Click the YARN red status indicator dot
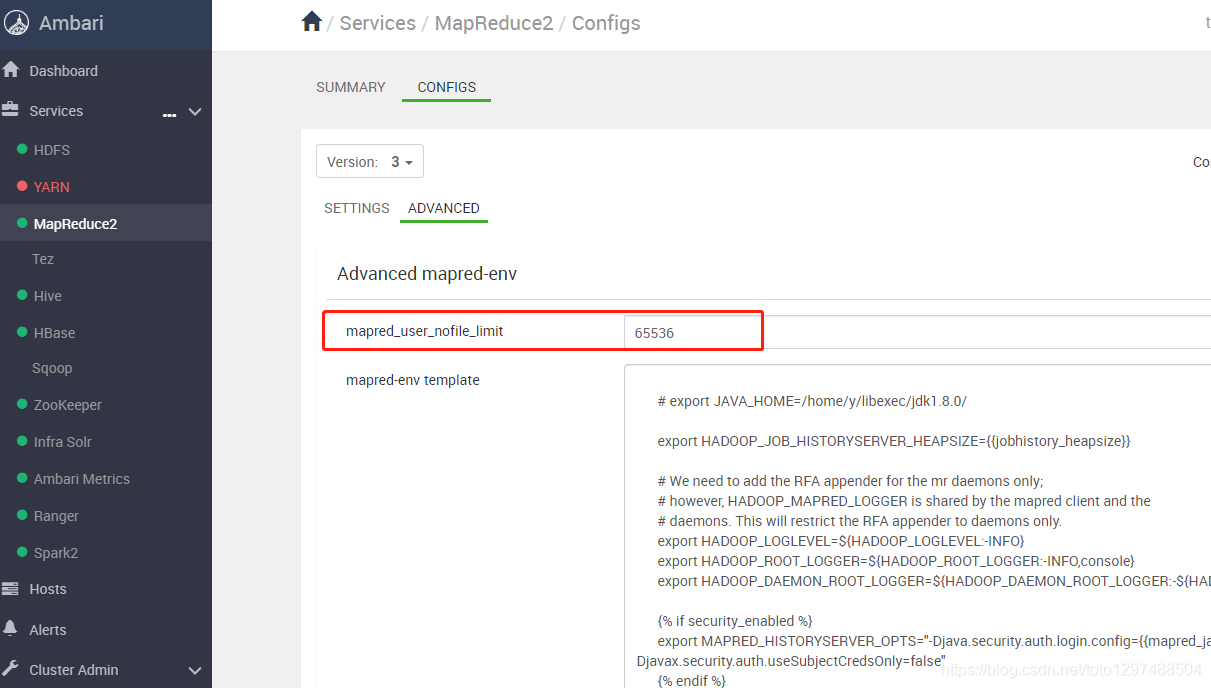 tap(22, 186)
